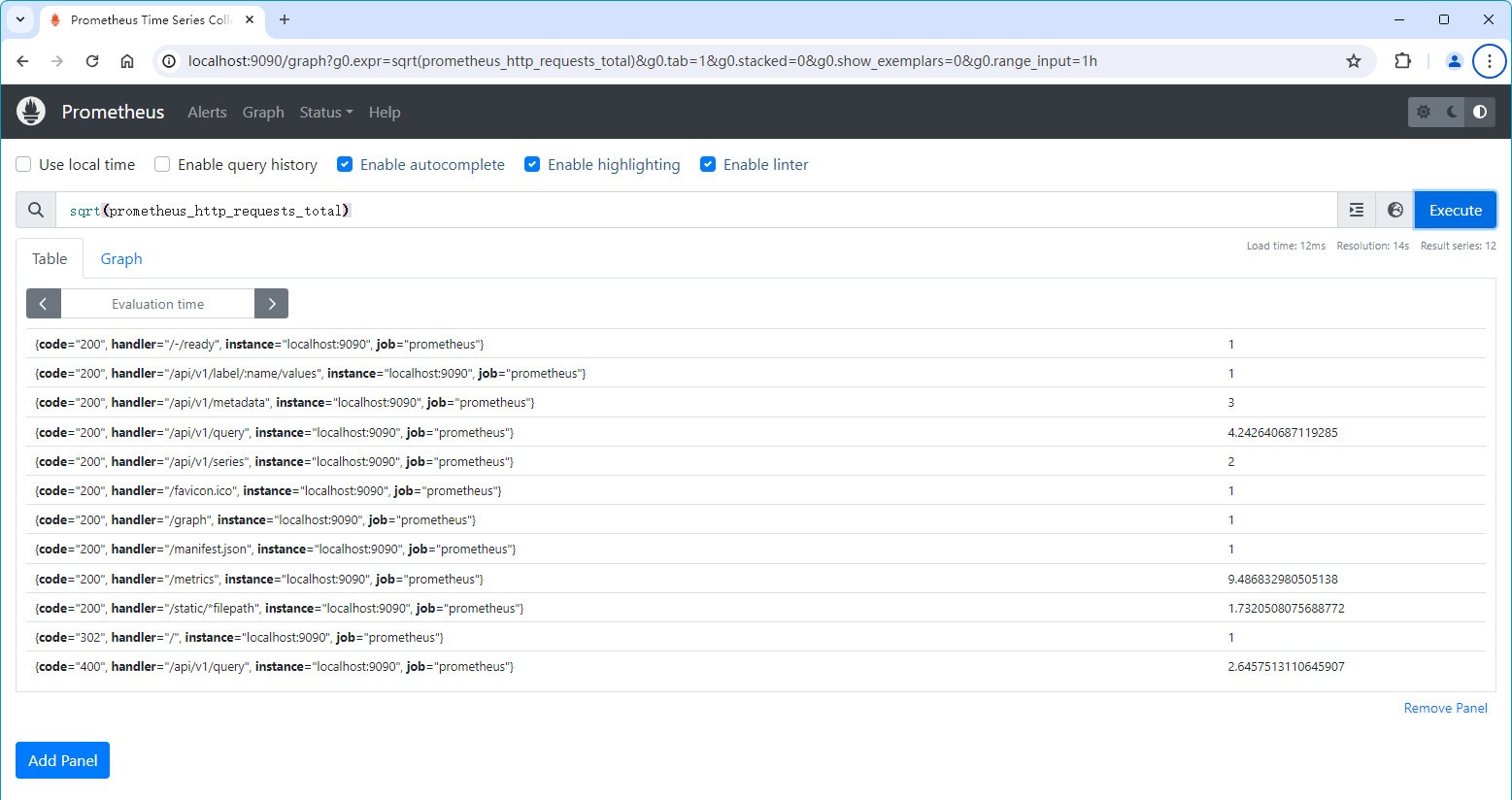Click value 4.242640687119285

1282,432
